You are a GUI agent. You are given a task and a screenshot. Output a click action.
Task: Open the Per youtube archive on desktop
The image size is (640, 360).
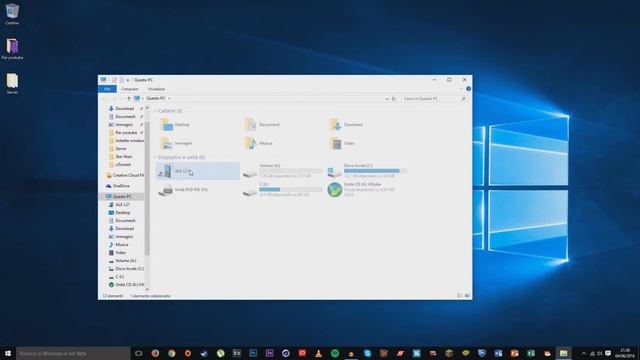click(x=12, y=49)
